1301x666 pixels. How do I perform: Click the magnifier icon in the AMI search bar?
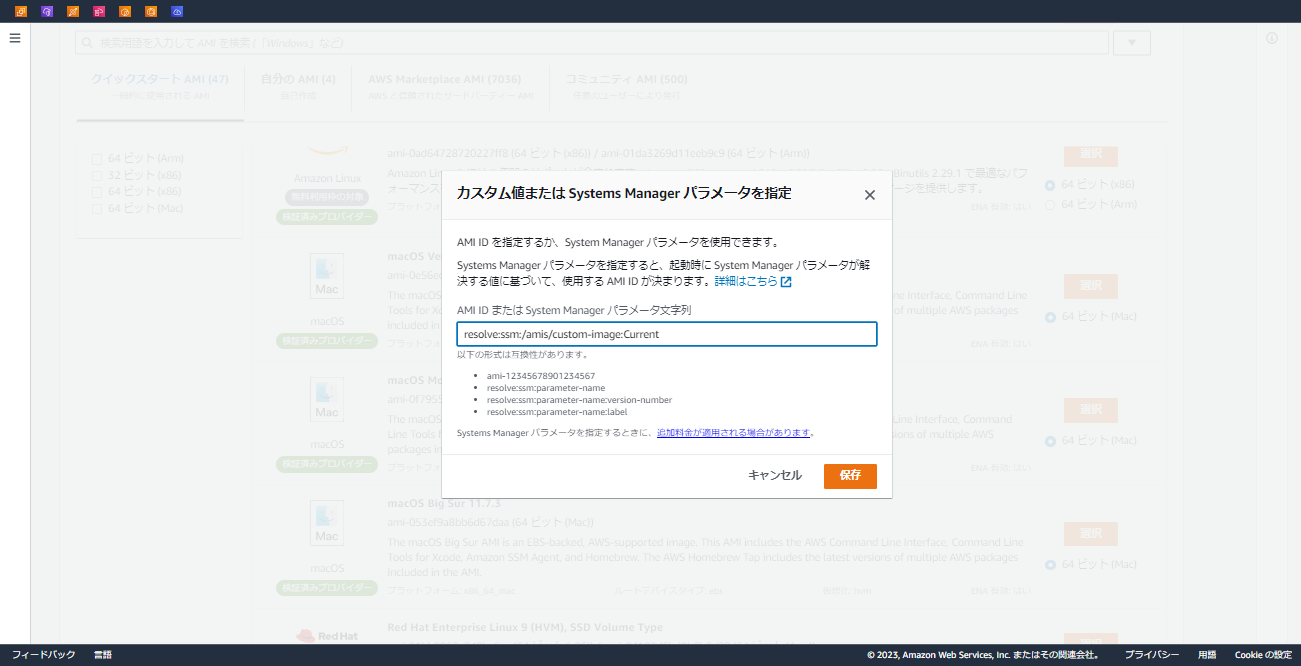point(87,42)
